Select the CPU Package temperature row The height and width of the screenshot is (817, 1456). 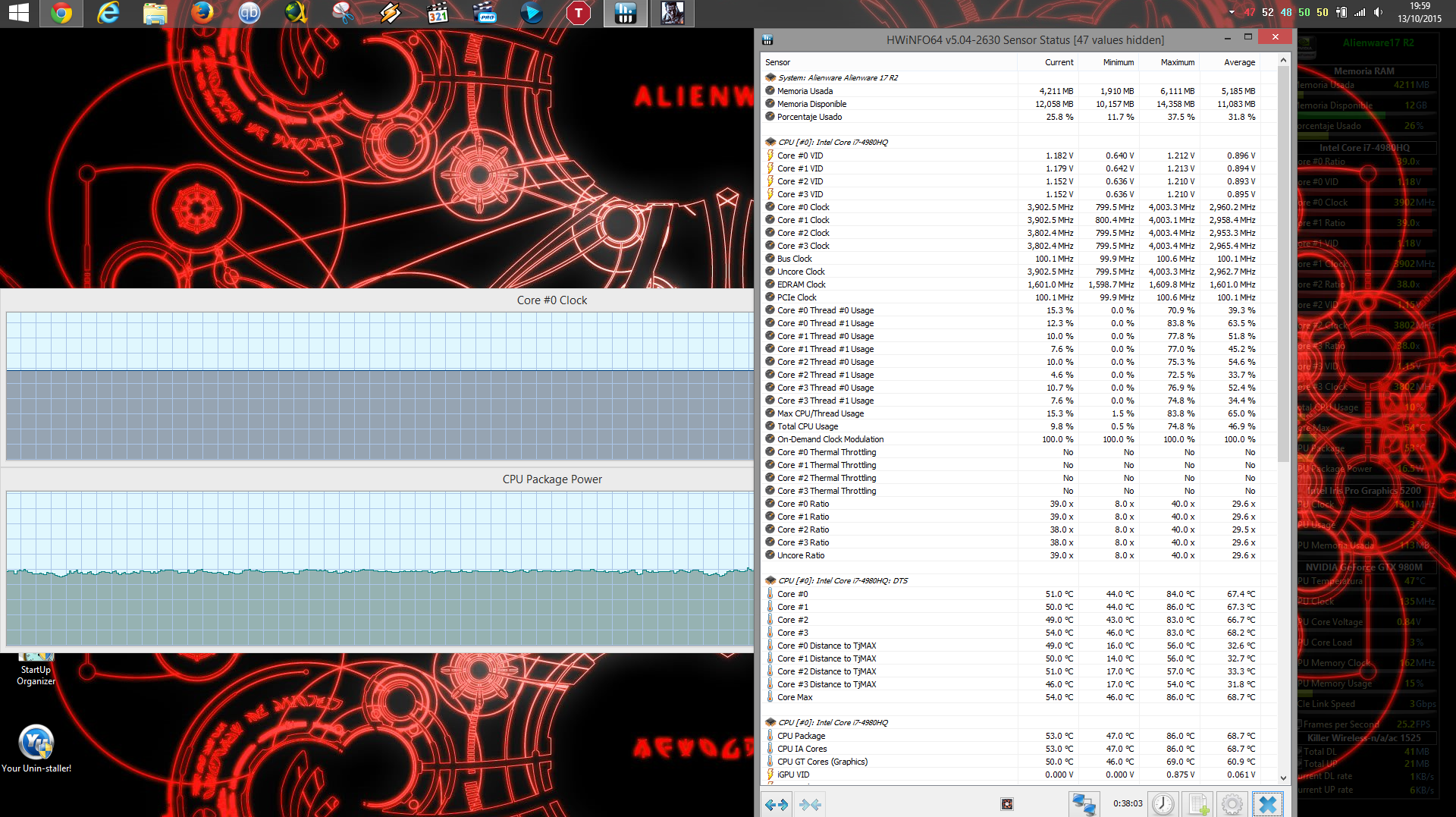pyautogui.click(x=1011, y=736)
